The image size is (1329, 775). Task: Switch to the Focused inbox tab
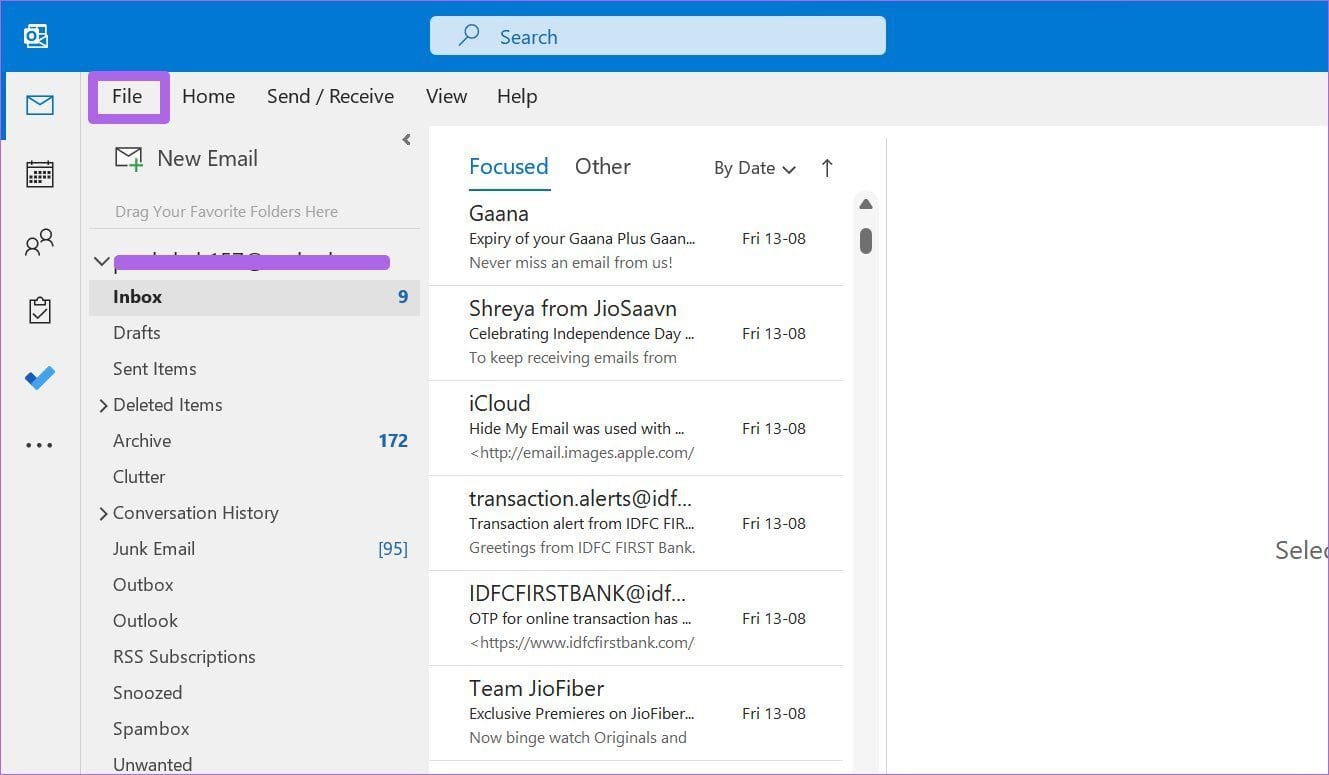coord(509,167)
